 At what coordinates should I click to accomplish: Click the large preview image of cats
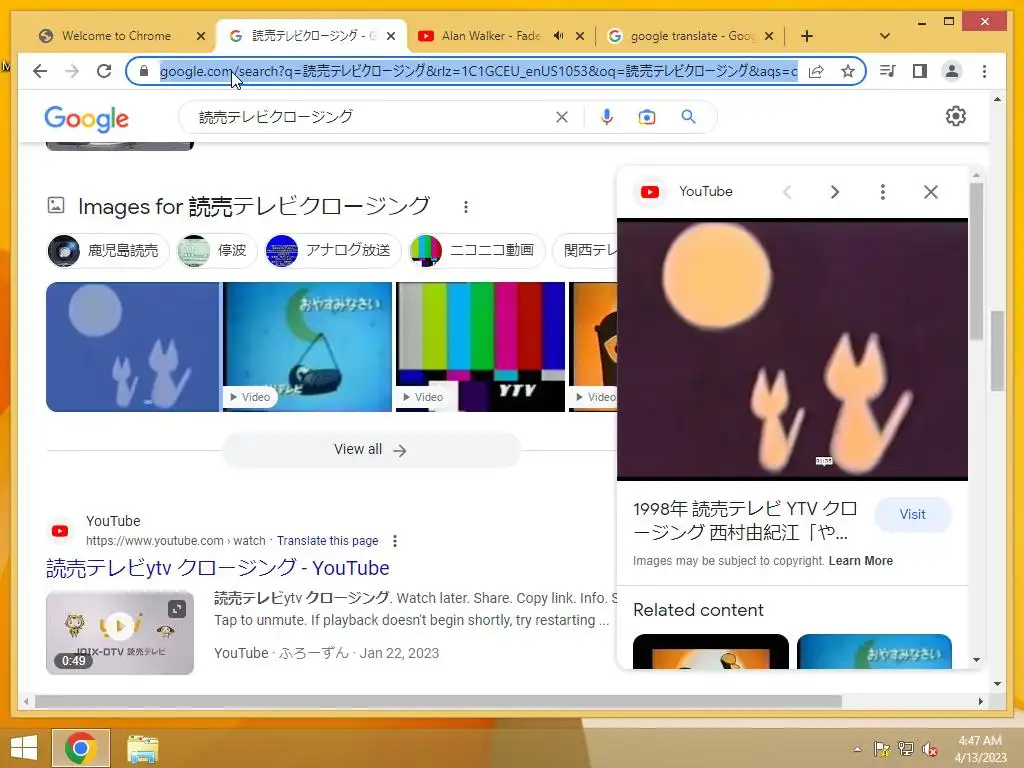[x=792, y=349]
